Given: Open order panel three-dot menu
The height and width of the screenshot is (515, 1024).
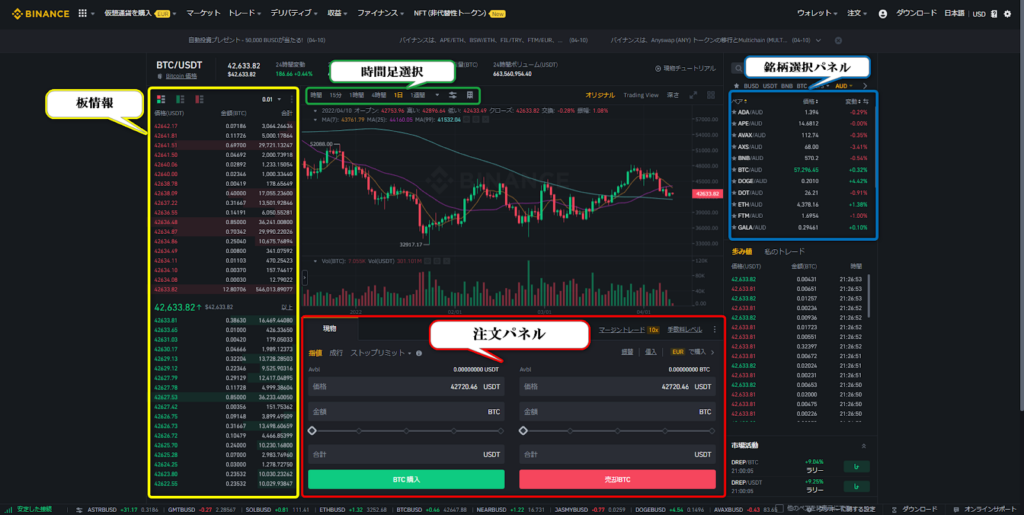Looking at the screenshot, I should (x=714, y=330).
